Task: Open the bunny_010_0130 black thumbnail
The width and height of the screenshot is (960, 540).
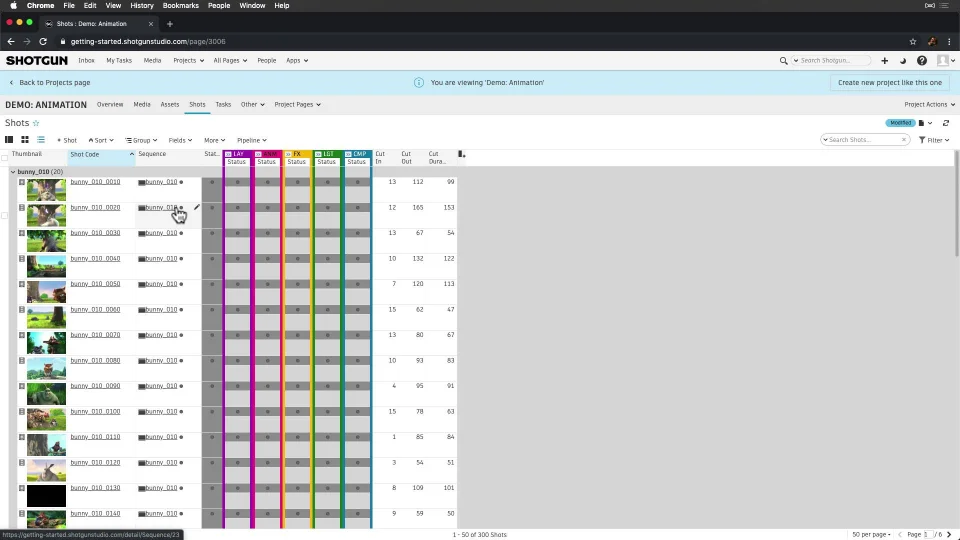Action: click(x=46, y=496)
